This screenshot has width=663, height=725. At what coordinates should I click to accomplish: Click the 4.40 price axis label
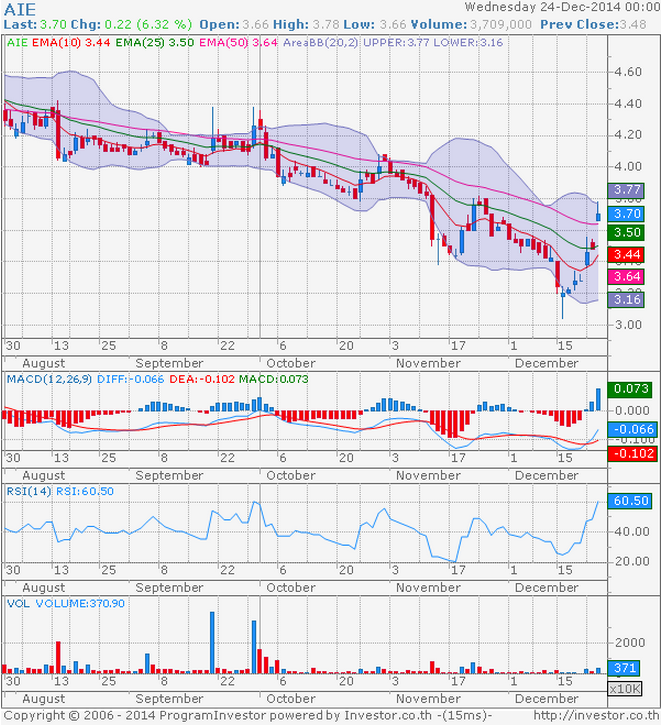[x=628, y=104]
